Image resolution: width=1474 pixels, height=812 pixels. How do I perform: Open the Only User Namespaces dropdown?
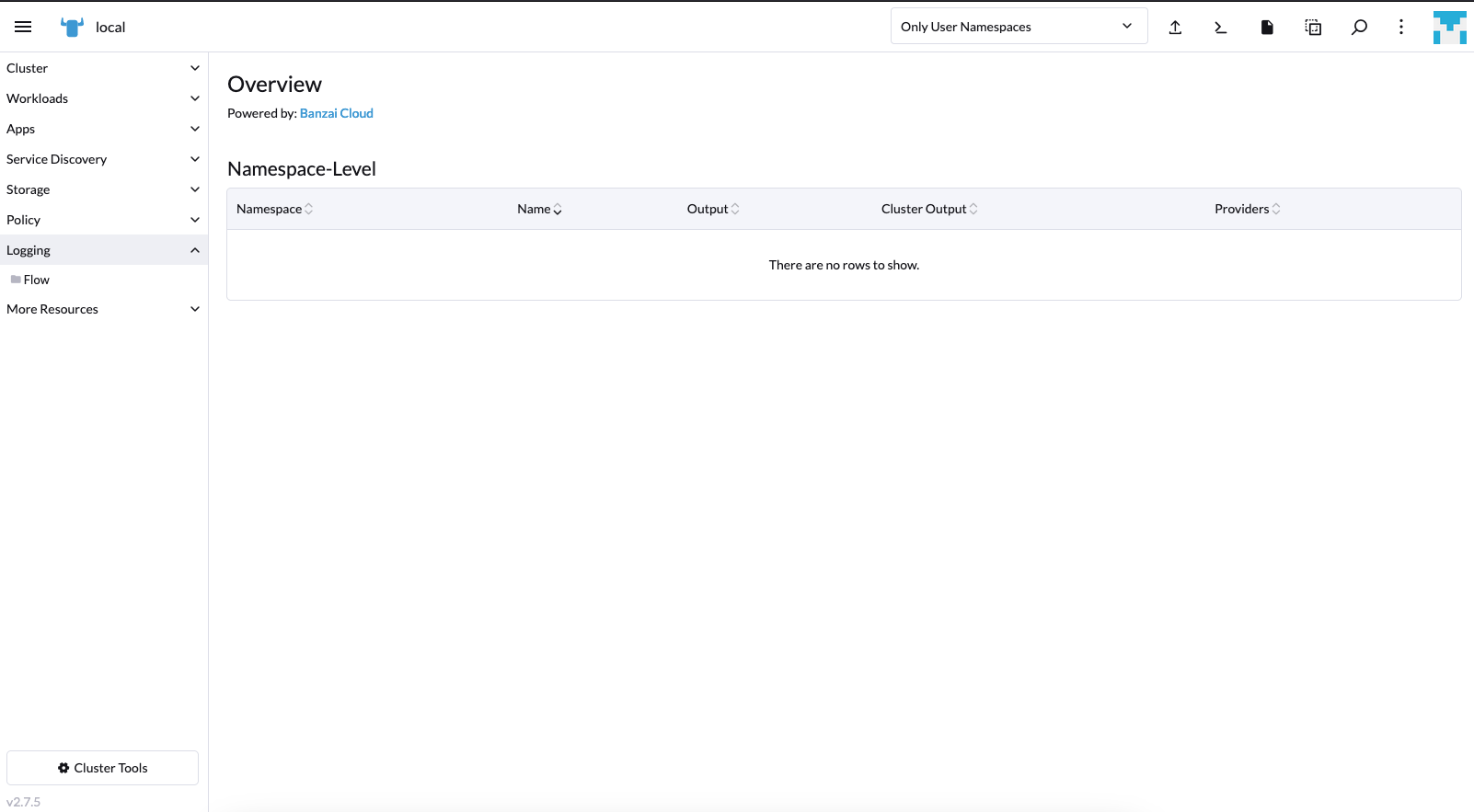click(x=1019, y=26)
